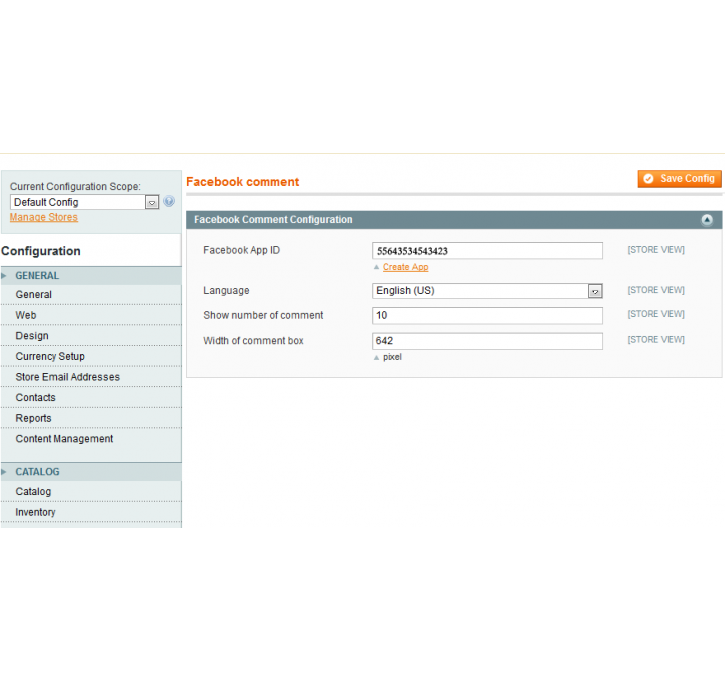The image size is (725, 680).
Task: Click the STORE VIEW tag beside App ID
Action: point(656,250)
